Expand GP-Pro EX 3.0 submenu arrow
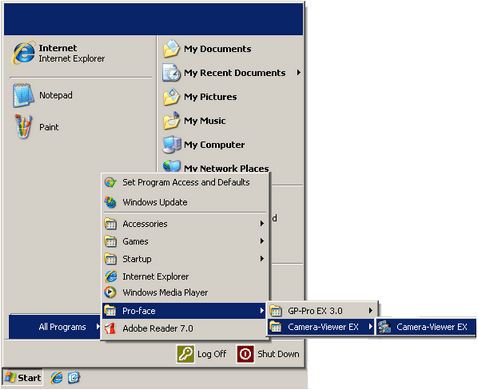 [x=370, y=311]
